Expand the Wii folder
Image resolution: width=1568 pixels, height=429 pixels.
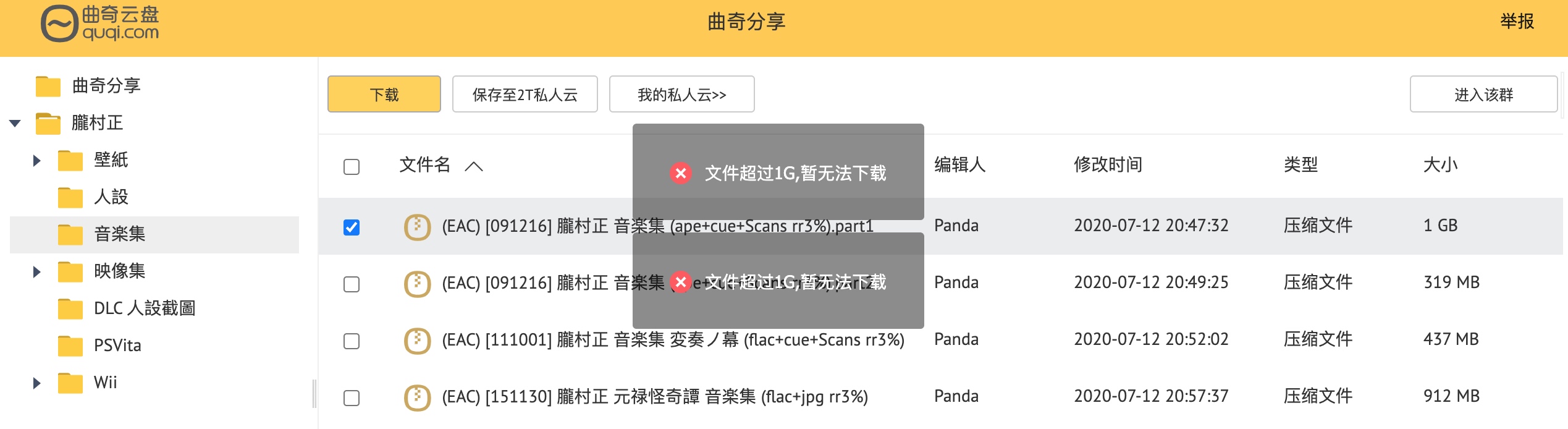[x=36, y=383]
